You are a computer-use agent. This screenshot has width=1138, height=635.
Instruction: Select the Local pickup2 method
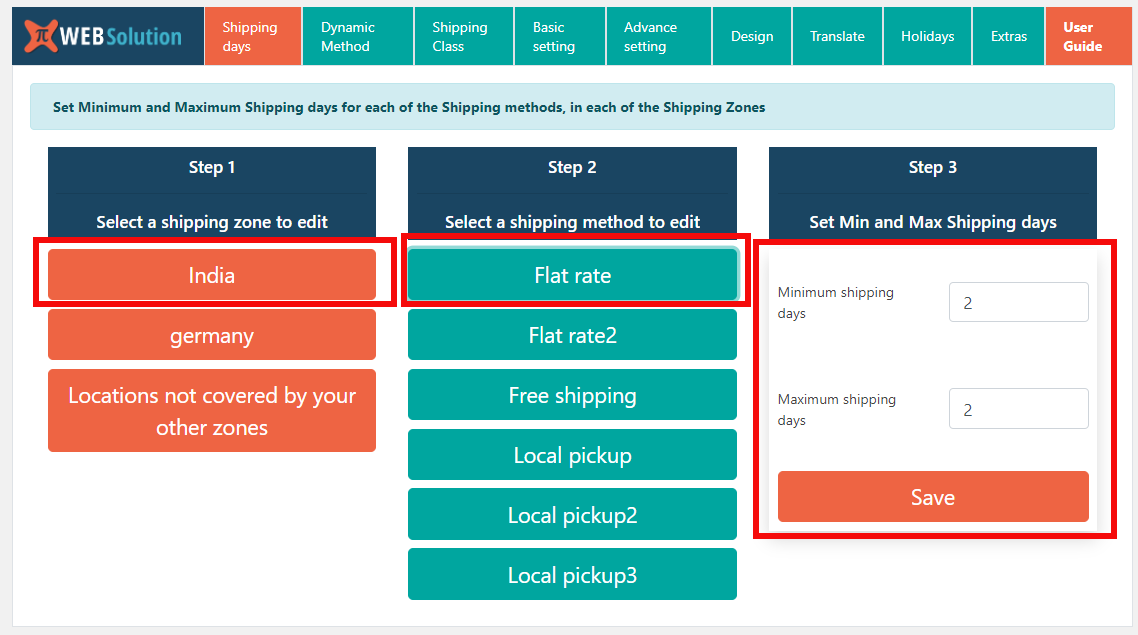click(572, 514)
